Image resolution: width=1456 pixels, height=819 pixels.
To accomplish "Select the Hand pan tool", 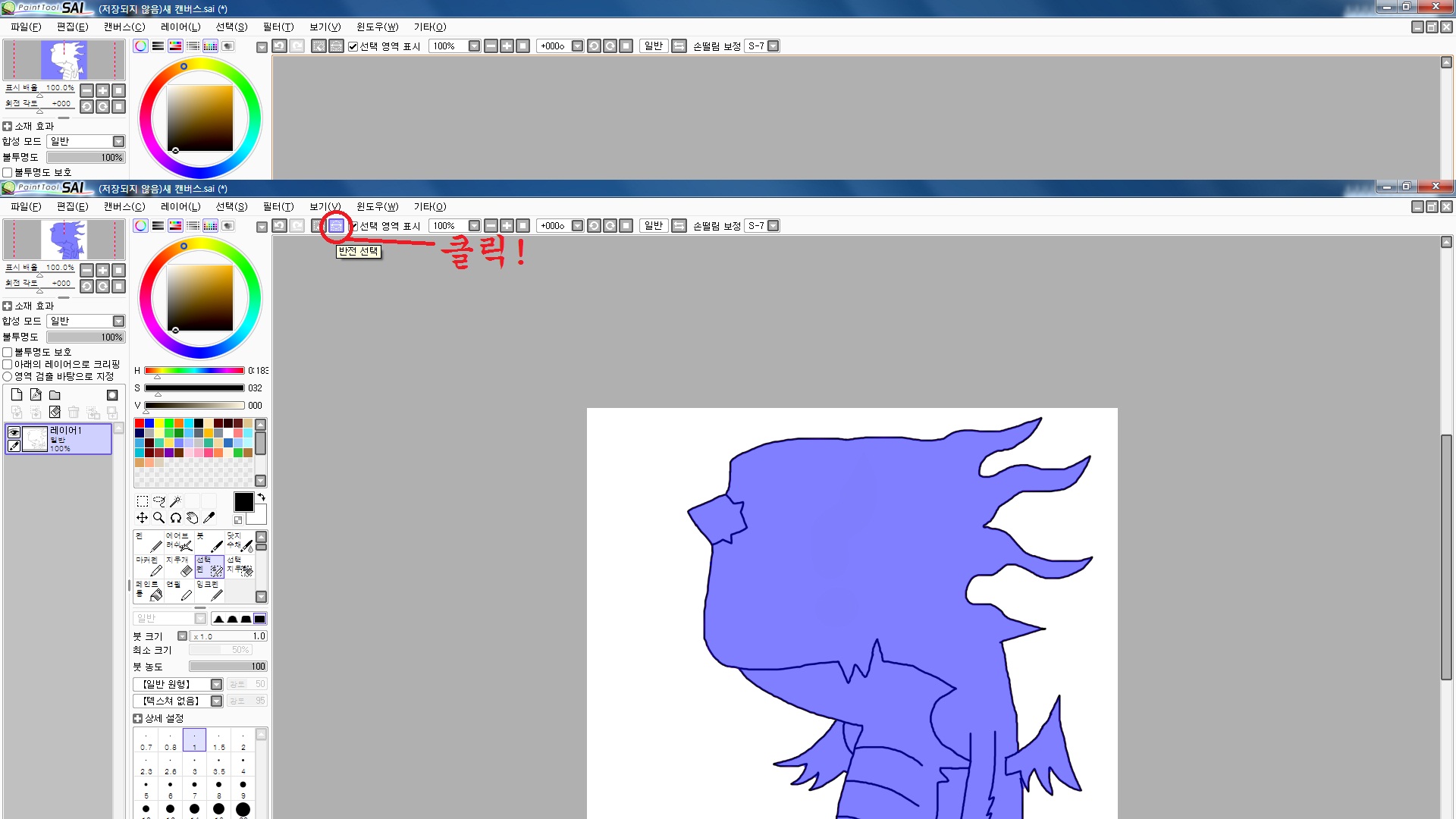I will [x=192, y=518].
